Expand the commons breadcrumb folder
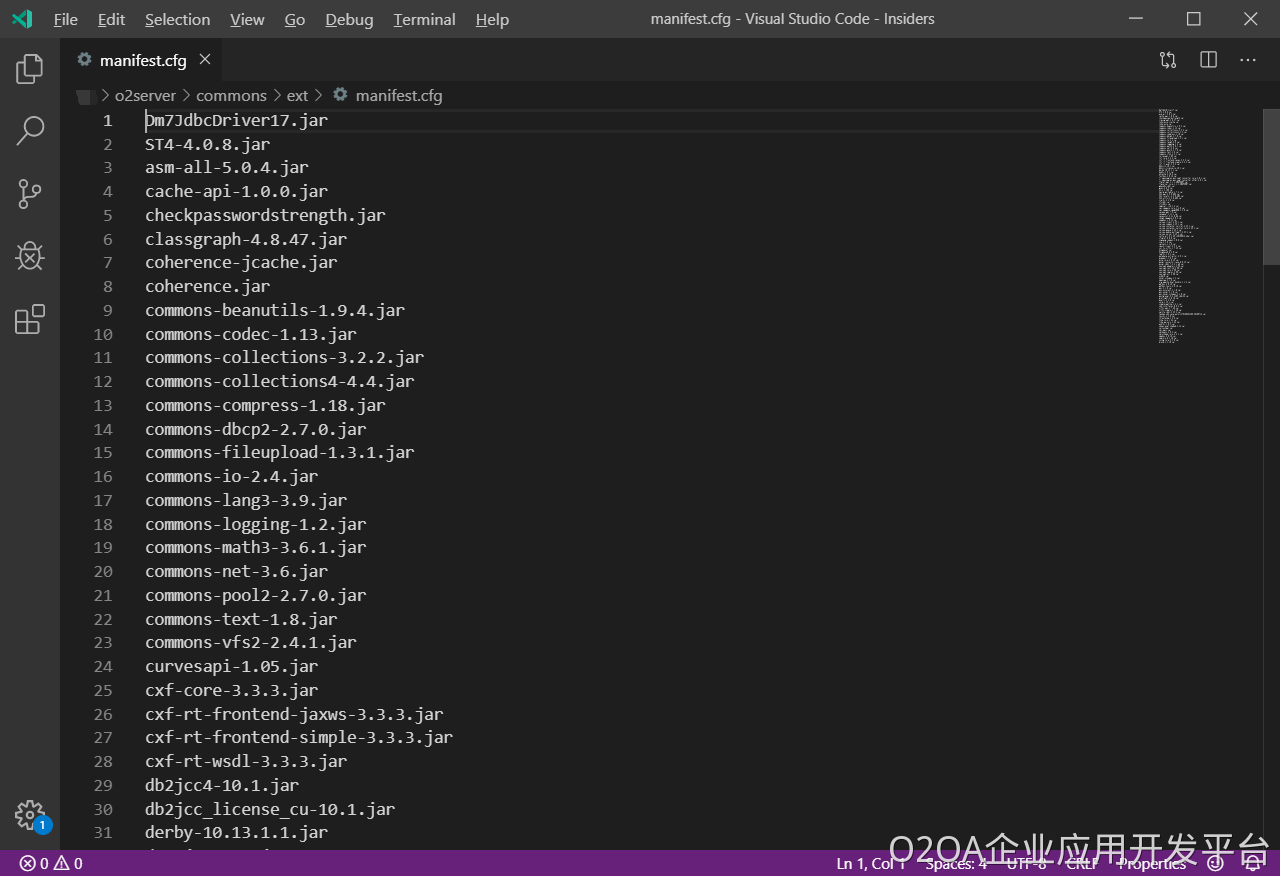 tap(231, 96)
